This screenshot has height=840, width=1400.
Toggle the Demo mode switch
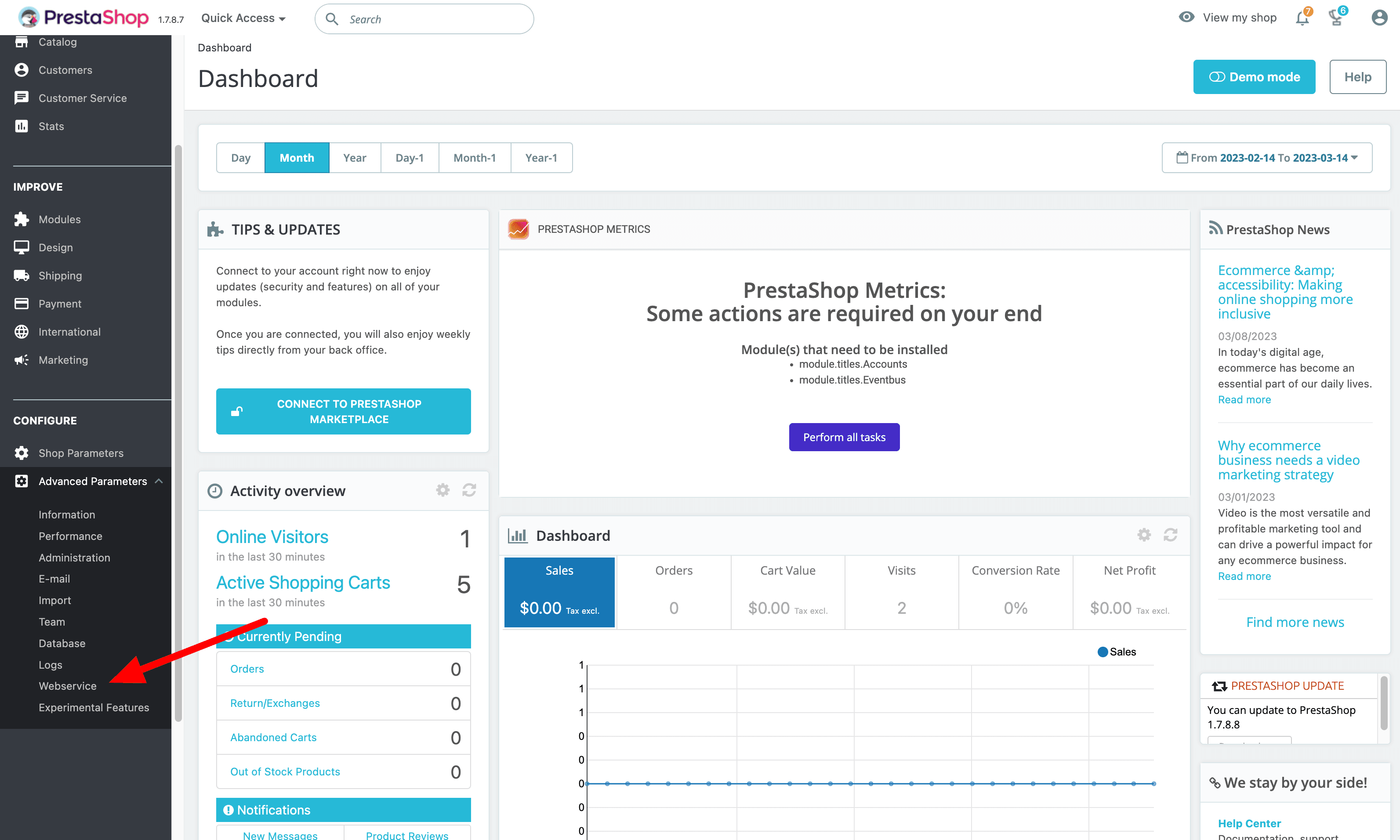click(x=1254, y=77)
